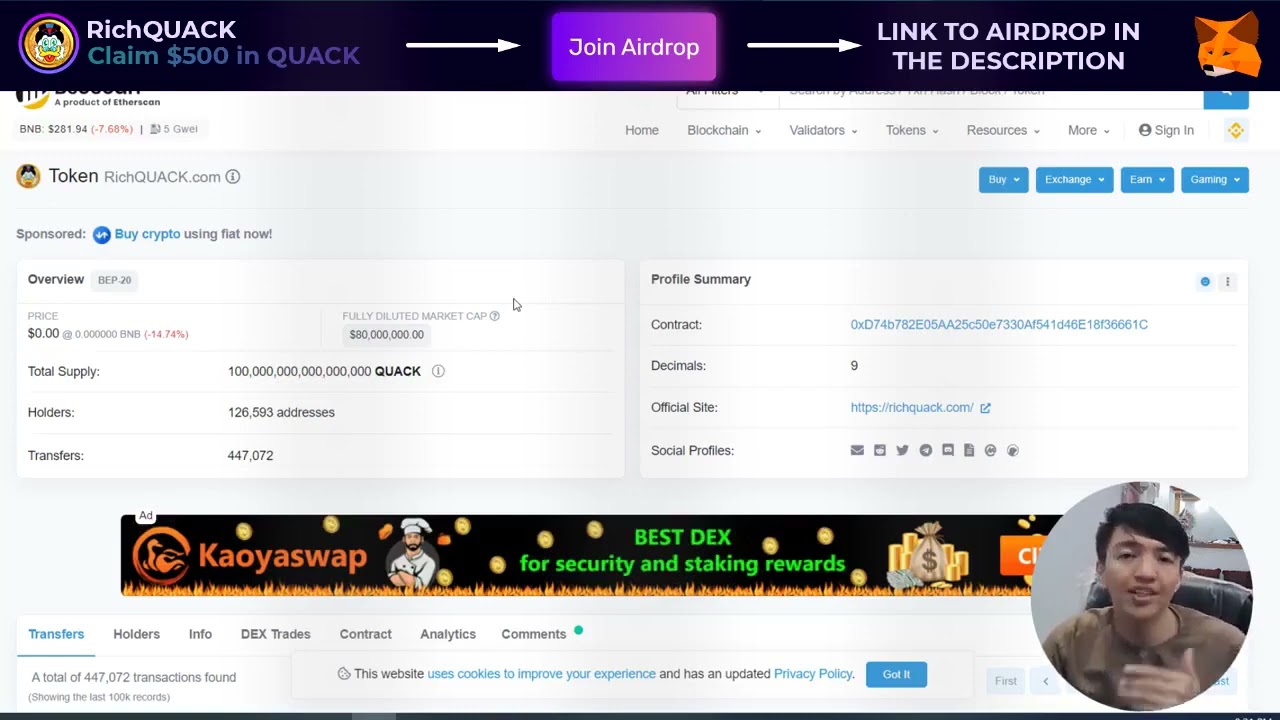This screenshot has height=720, width=1280.
Task: Expand the Validators menu
Action: click(x=823, y=130)
